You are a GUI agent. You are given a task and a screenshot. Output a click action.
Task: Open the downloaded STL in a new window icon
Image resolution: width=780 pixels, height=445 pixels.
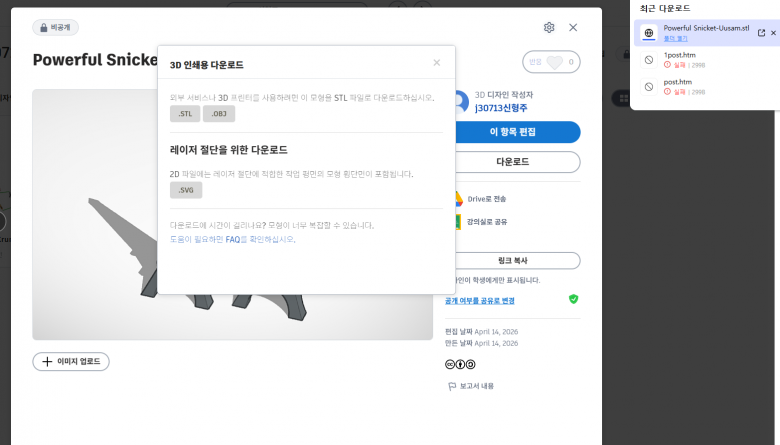(761, 33)
